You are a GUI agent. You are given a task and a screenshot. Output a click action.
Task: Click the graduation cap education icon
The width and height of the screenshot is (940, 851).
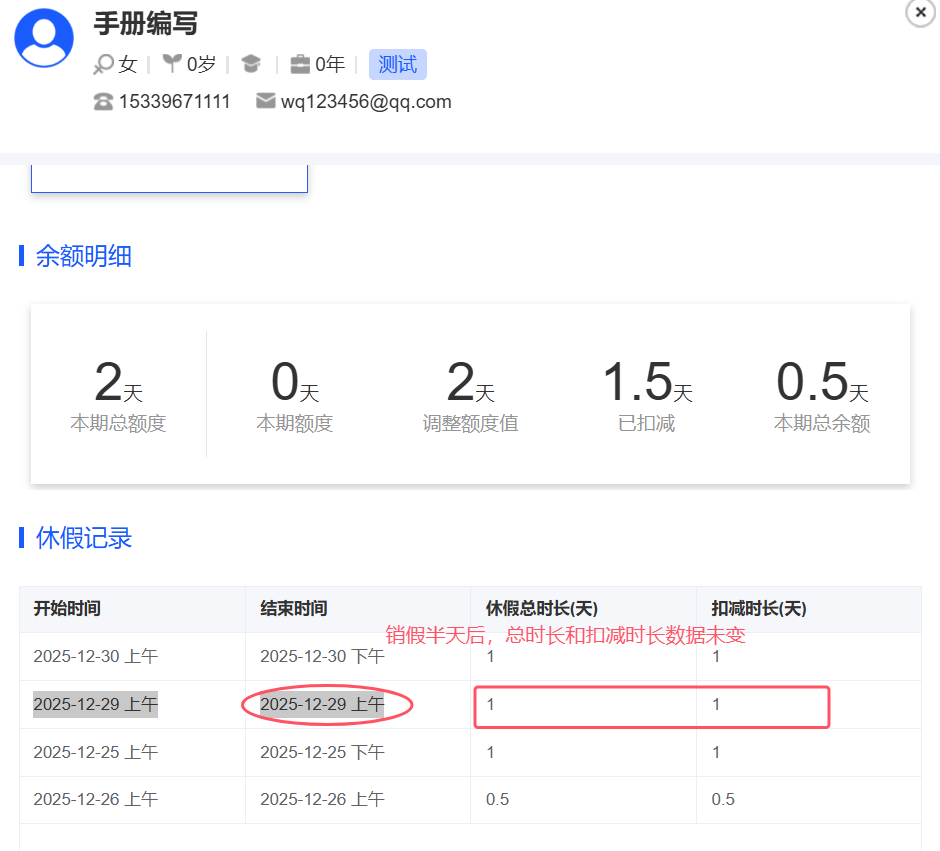coord(251,65)
